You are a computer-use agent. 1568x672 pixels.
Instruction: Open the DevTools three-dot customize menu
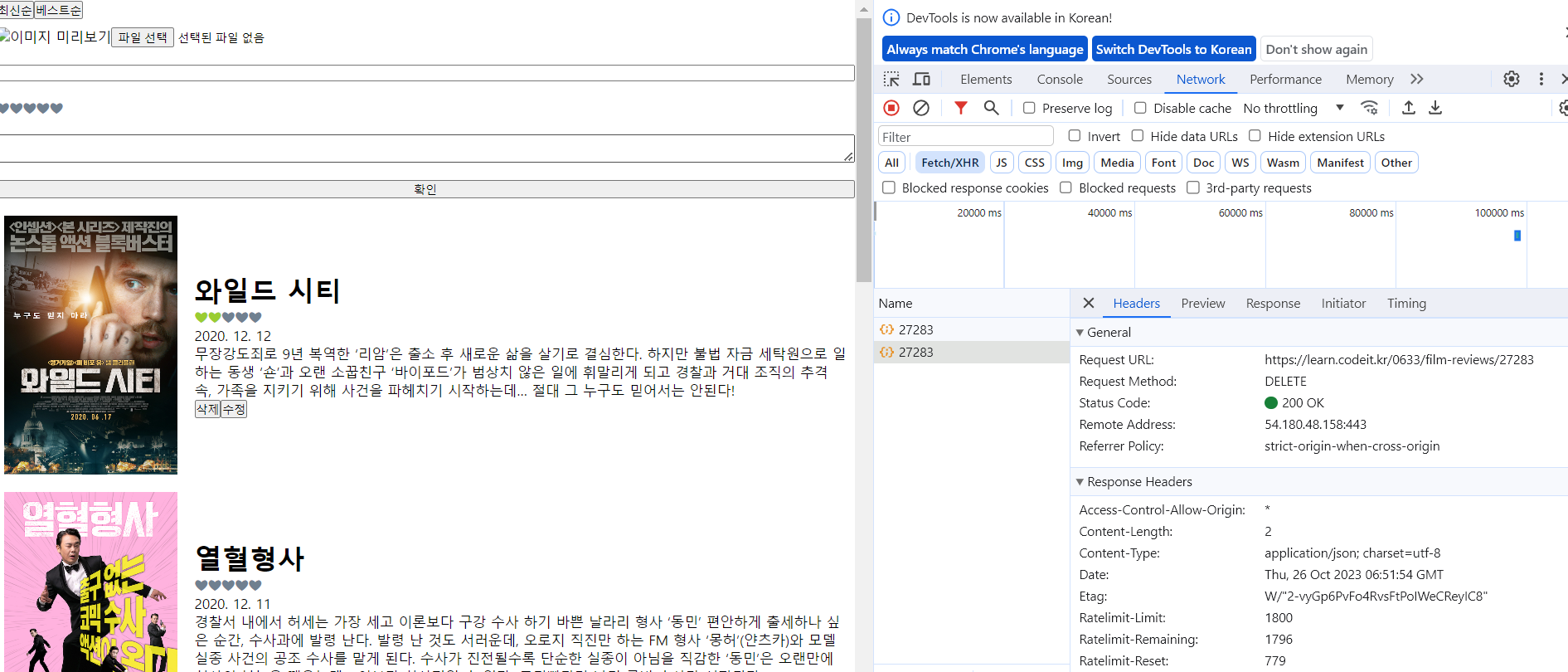click(1541, 79)
